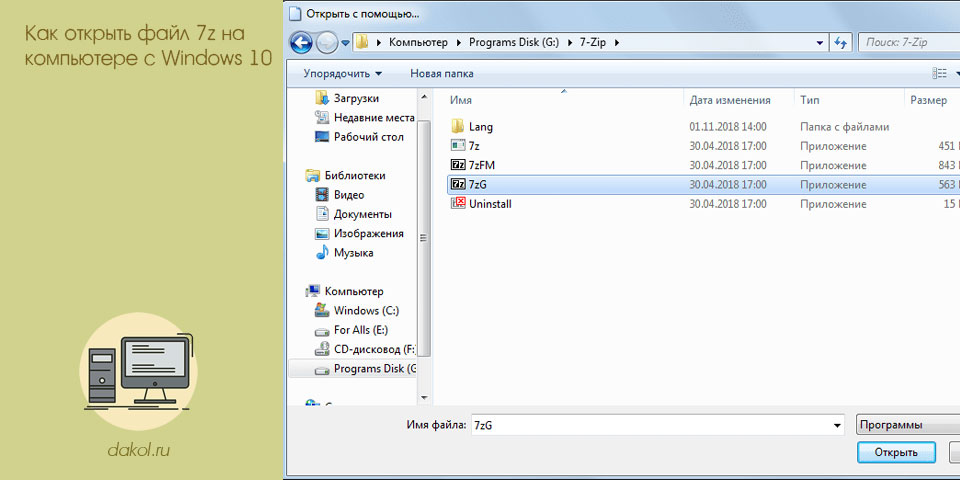The image size is (960, 480).
Task: Click the Lang file name
Action: pos(481,127)
